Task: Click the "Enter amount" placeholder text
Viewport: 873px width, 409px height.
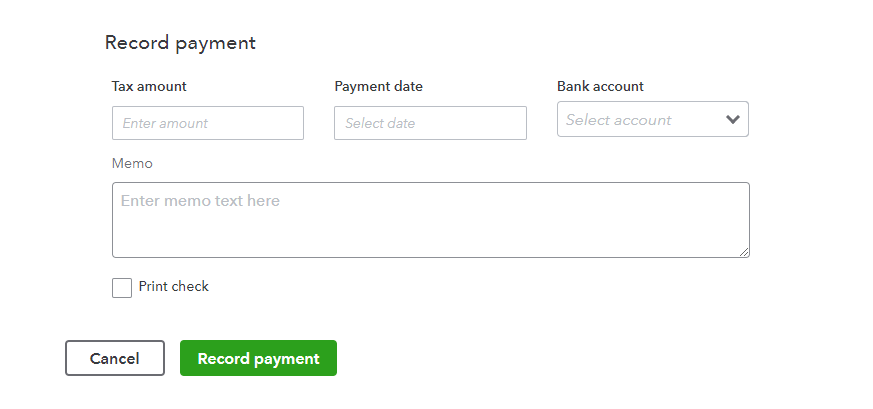Action: click(165, 123)
